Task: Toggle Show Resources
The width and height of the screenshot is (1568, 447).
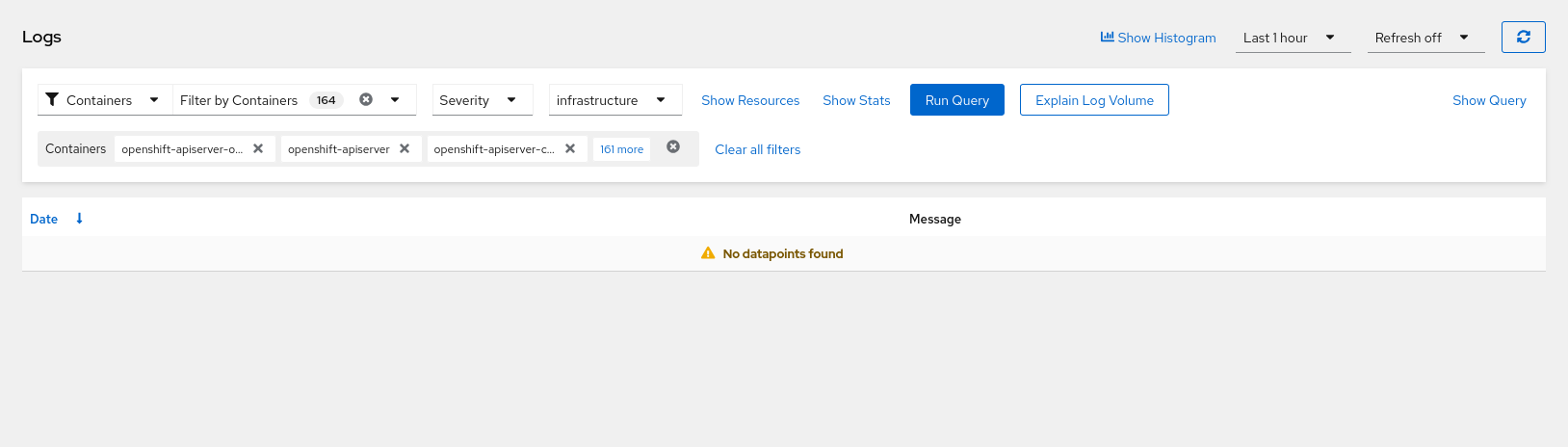Action: (750, 100)
